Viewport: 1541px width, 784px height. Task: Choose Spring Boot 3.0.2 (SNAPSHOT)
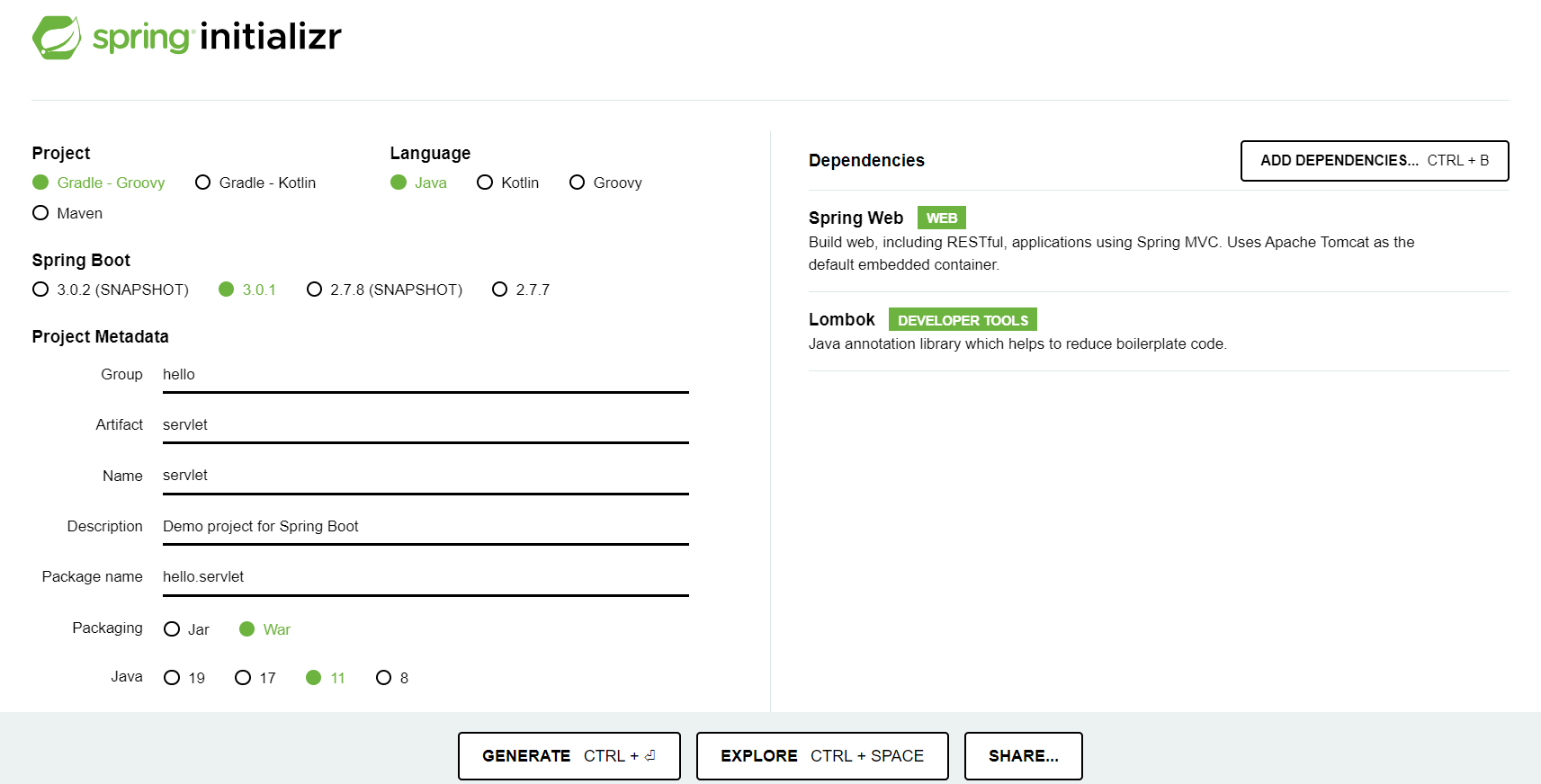tap(111, 290)
